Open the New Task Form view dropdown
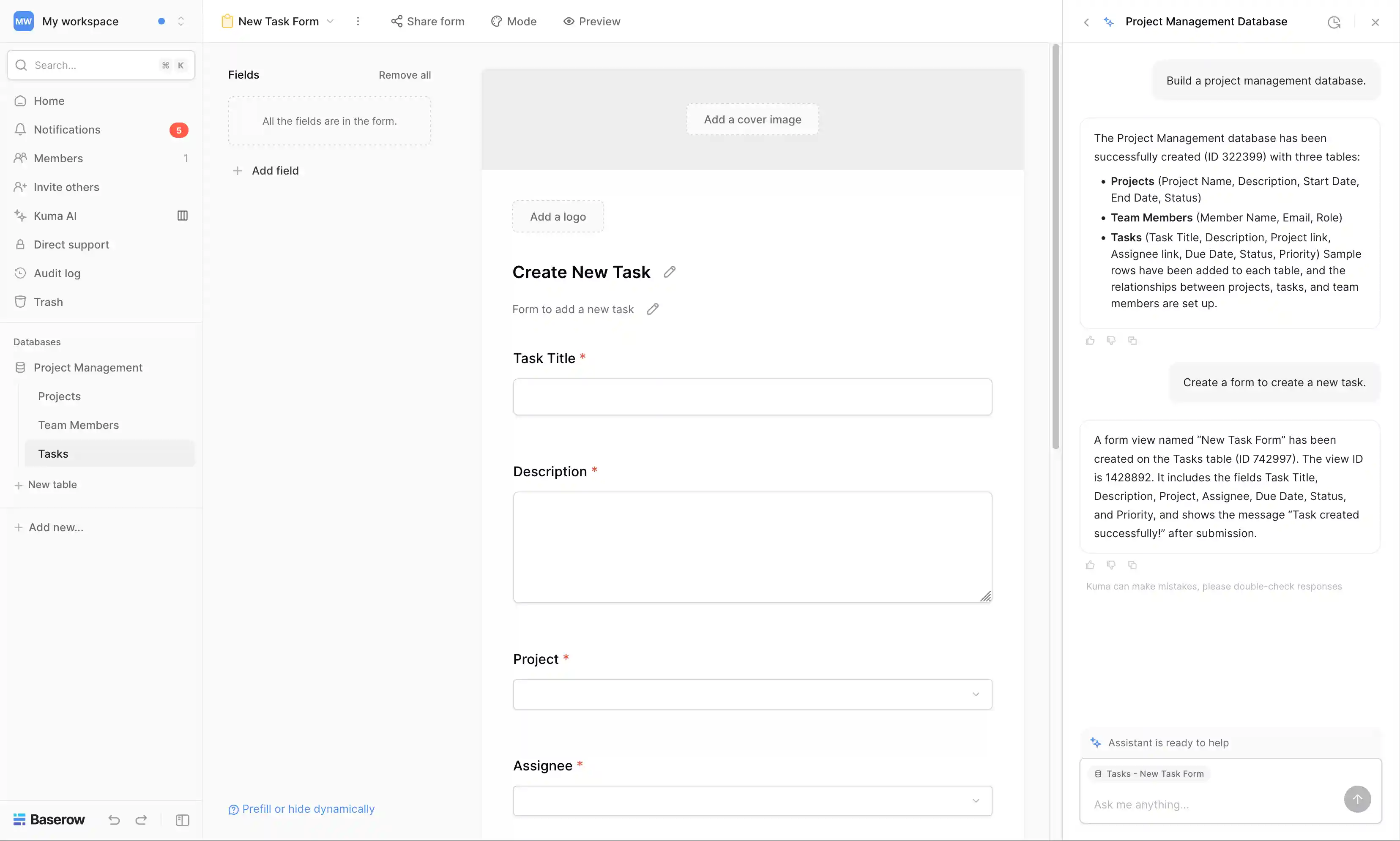1400x841 pixels. tap(331, 21)
